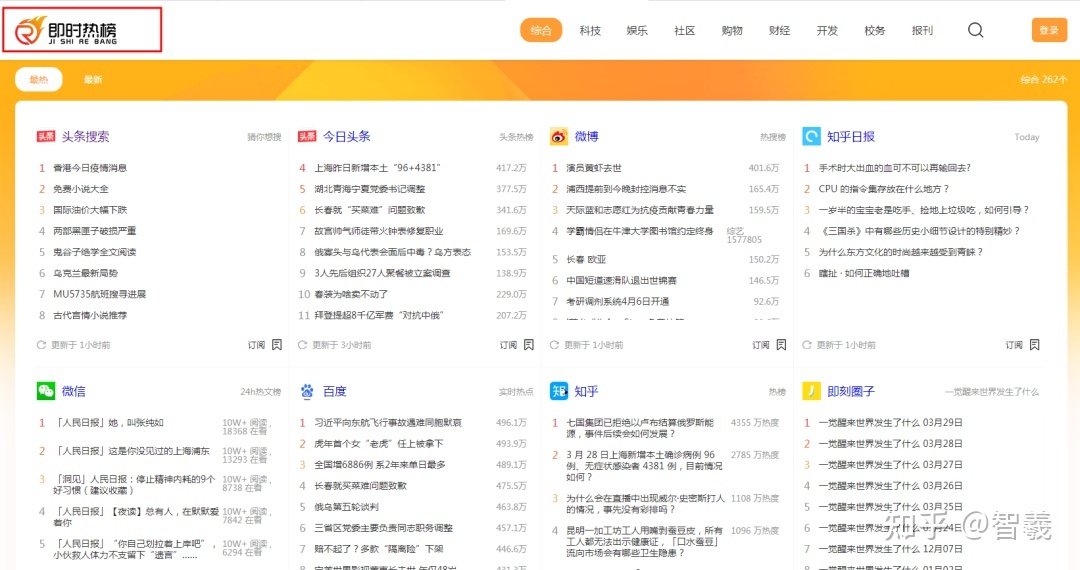Viewport: 1080px width, 570px height.
Task: Click refresh icon in 头条搜索 card
Action: 41,345
